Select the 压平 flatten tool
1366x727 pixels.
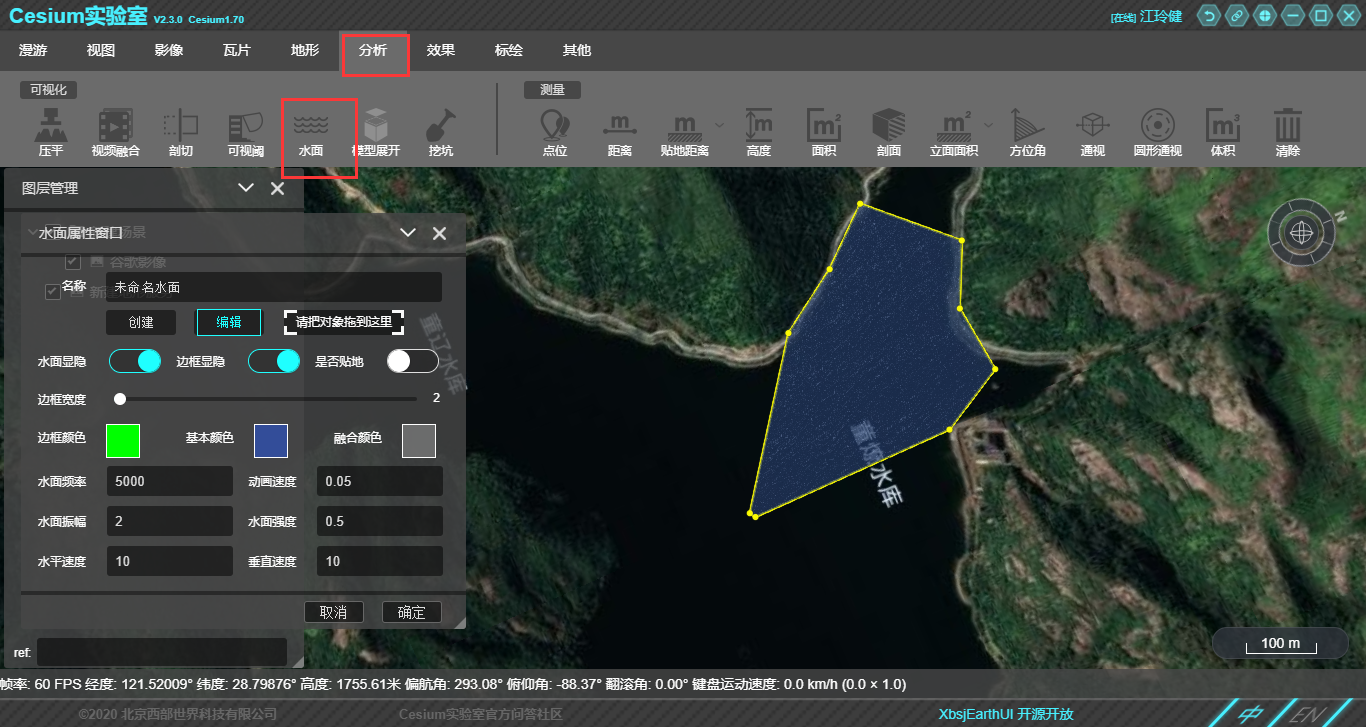pyautogui.click(x=50, y=133)
